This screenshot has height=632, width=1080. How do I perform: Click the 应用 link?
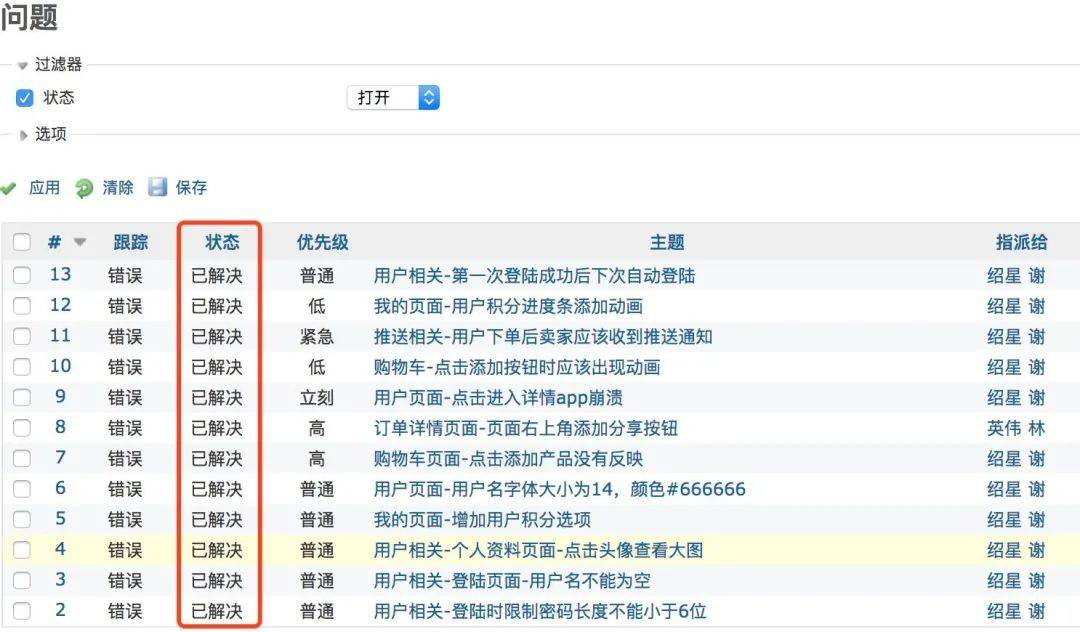point(44,187)
